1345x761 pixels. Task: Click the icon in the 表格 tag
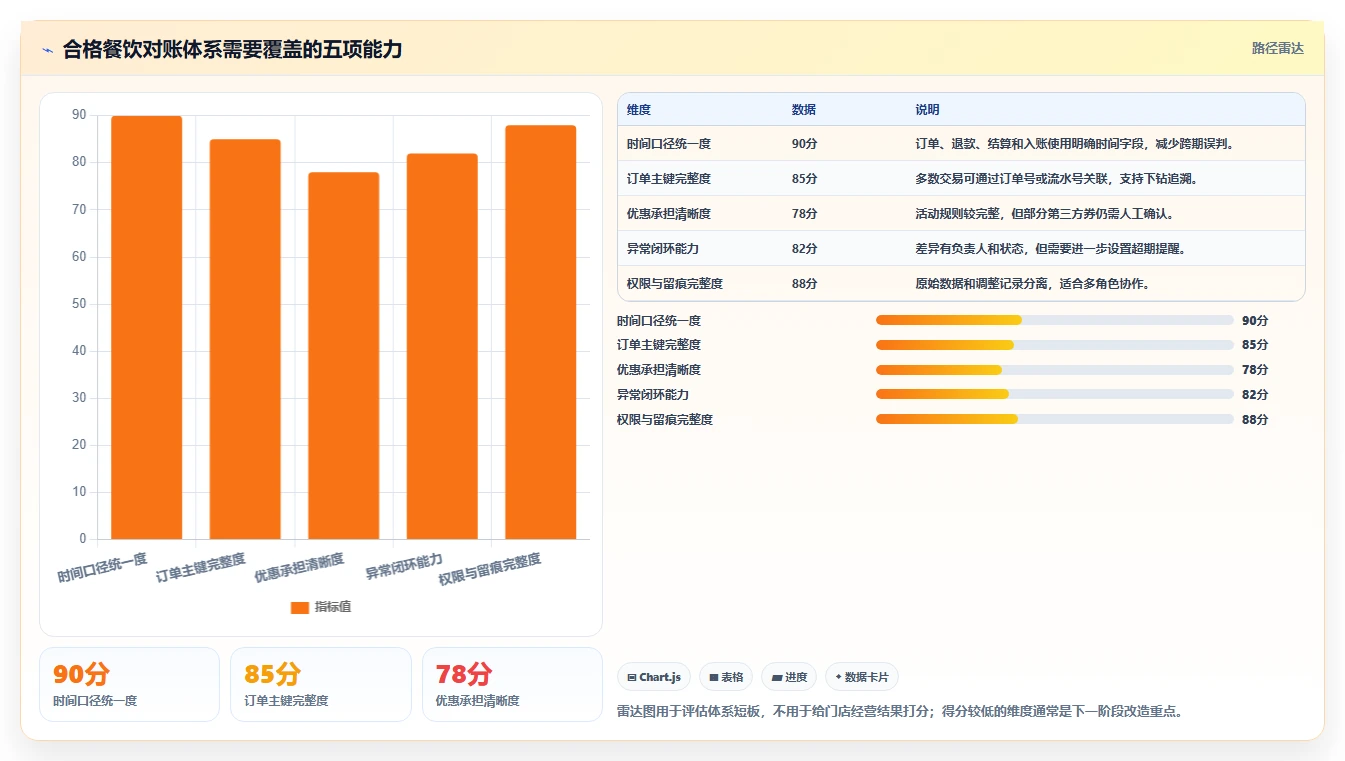pos(714,677)
